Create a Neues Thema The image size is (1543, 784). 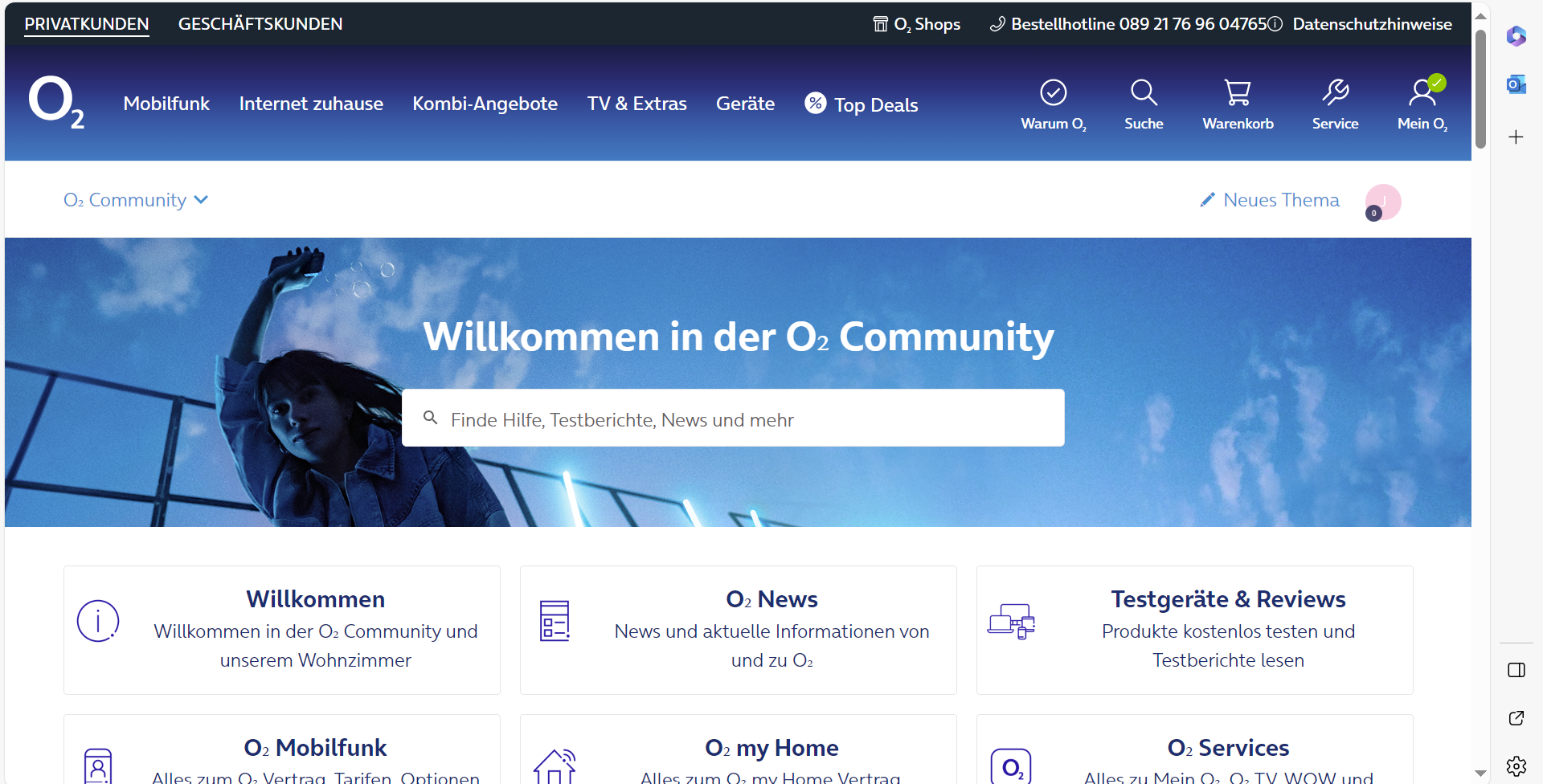click(x=1281, y=200)
